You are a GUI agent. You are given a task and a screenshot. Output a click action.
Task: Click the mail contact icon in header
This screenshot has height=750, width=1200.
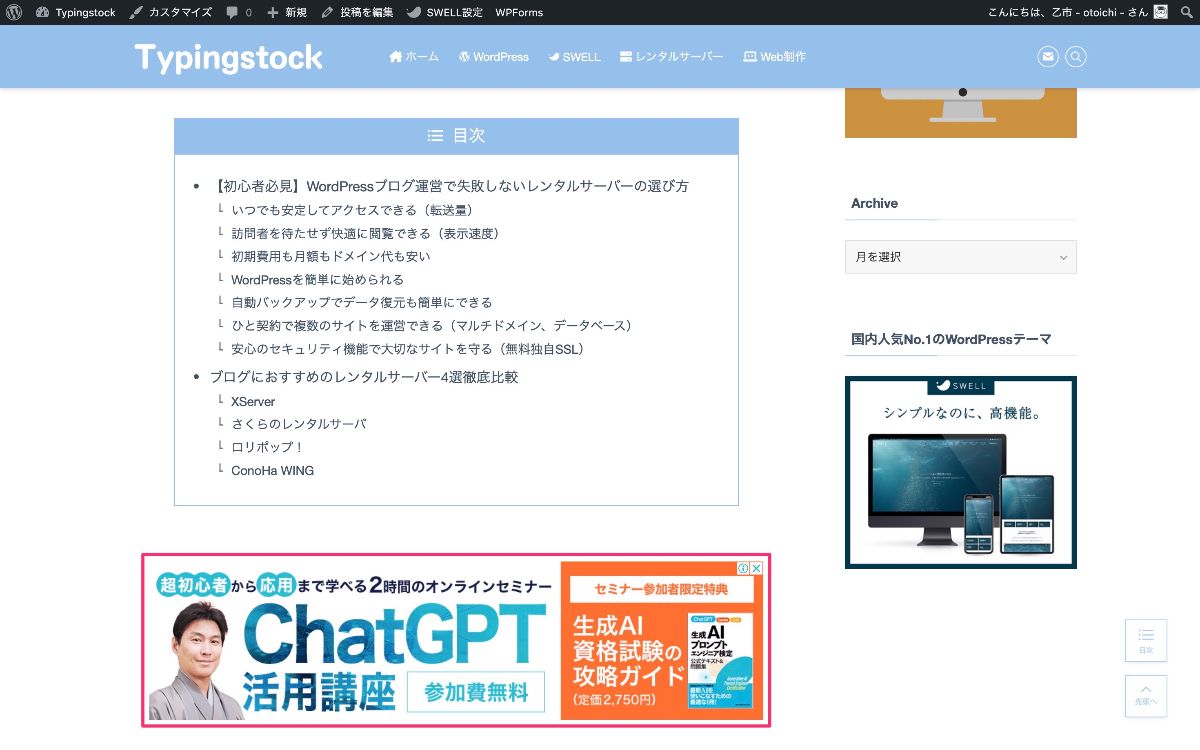(x=1048, y=57)
